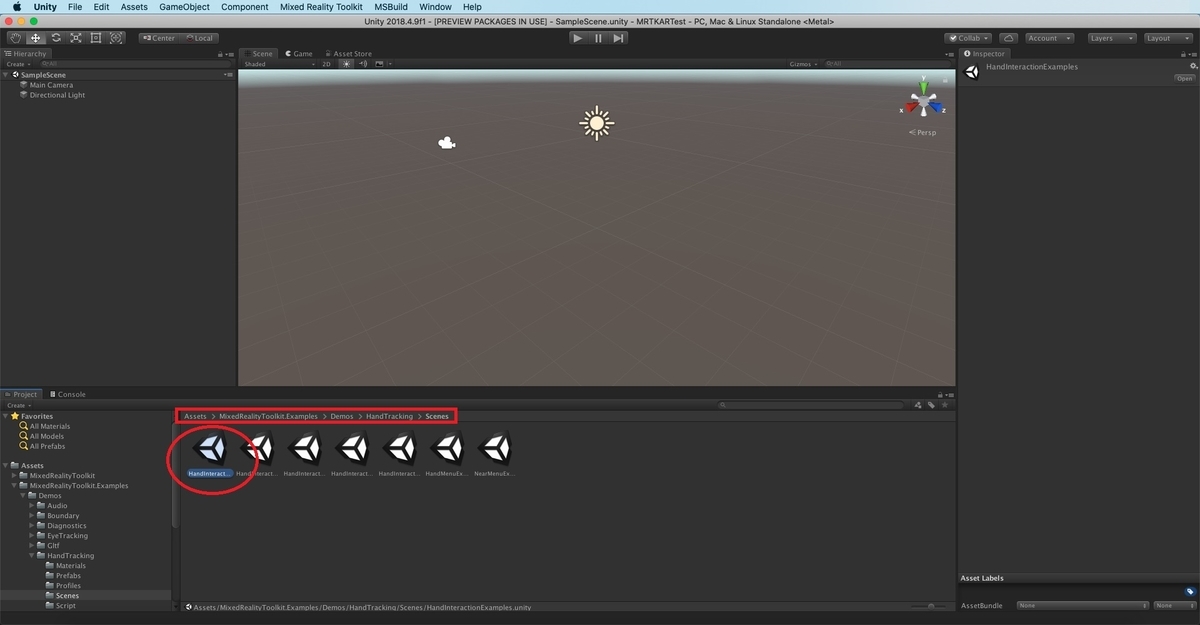
Task: Click HandTracking in the breadcrumb path
Action: [x=390, y=416]
